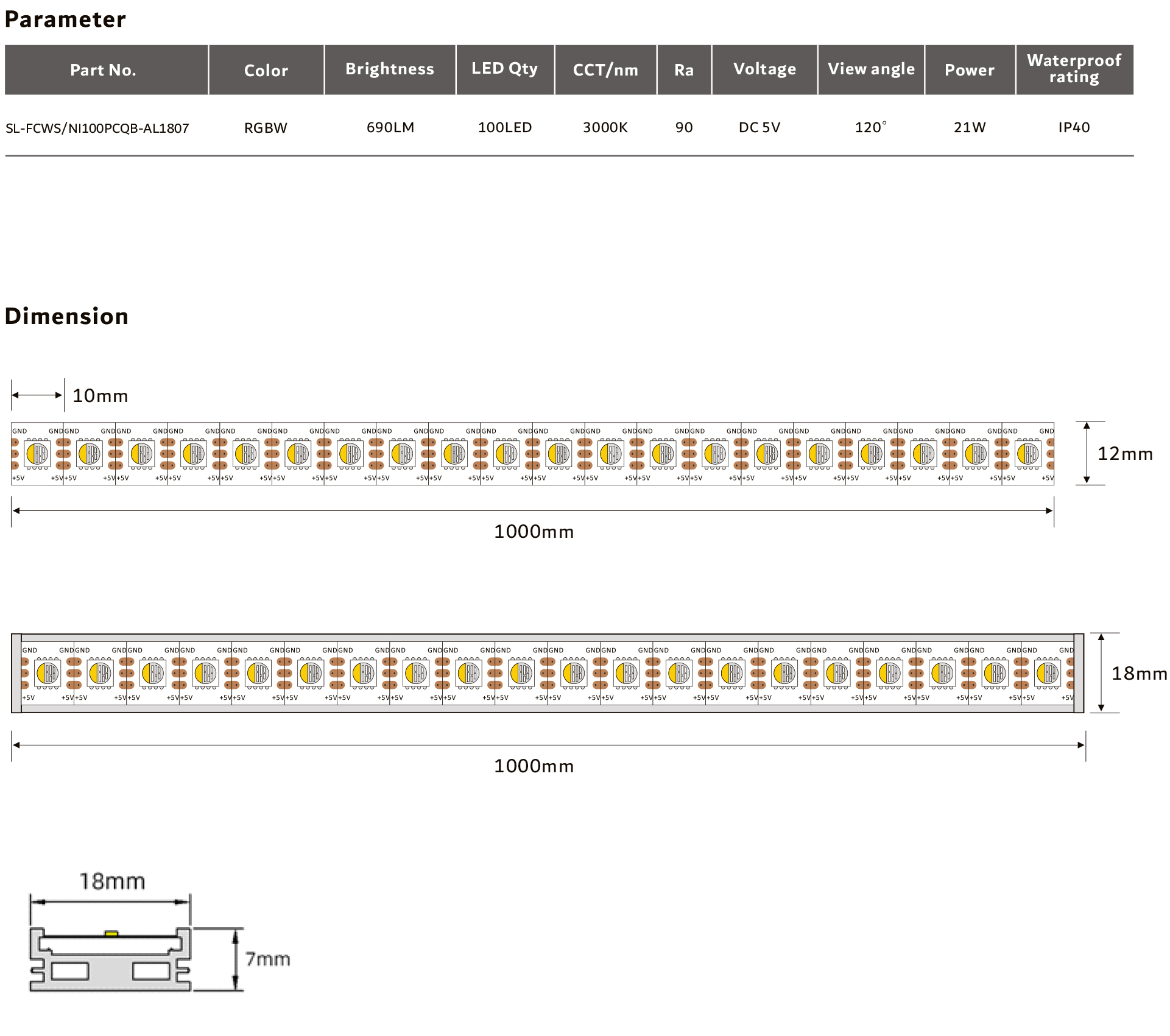Screen dimensions: 1170x1036
Task: Click the Color column header
Action: (266, 70)
